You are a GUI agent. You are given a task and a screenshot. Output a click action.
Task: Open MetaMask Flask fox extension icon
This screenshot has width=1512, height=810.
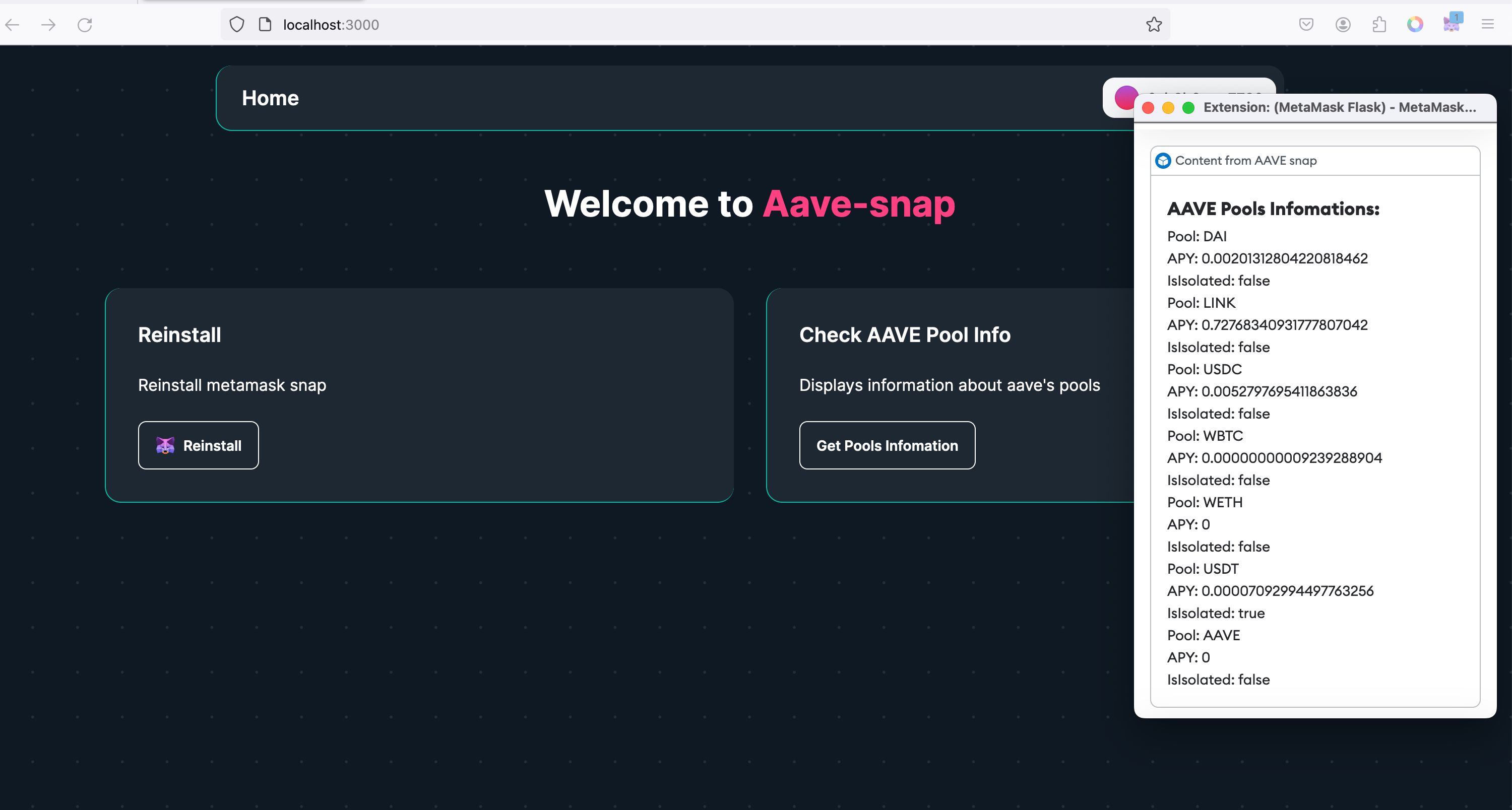[x=1452, y=24]
